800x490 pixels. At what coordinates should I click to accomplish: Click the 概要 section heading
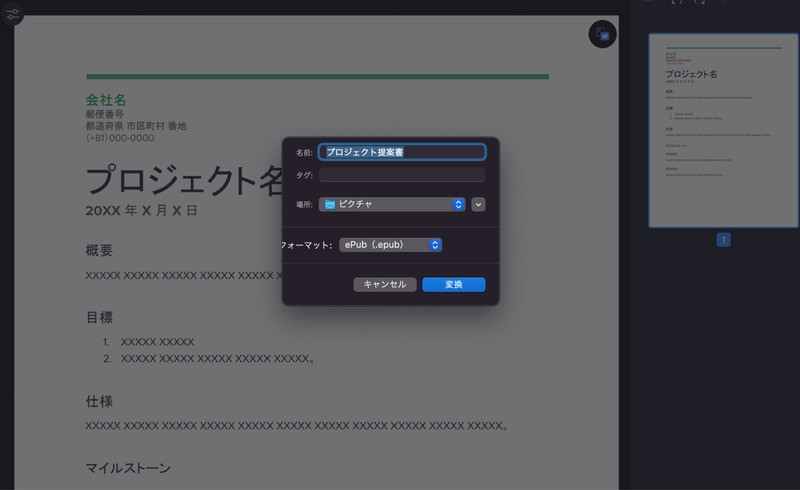click(x=99, y=250)
